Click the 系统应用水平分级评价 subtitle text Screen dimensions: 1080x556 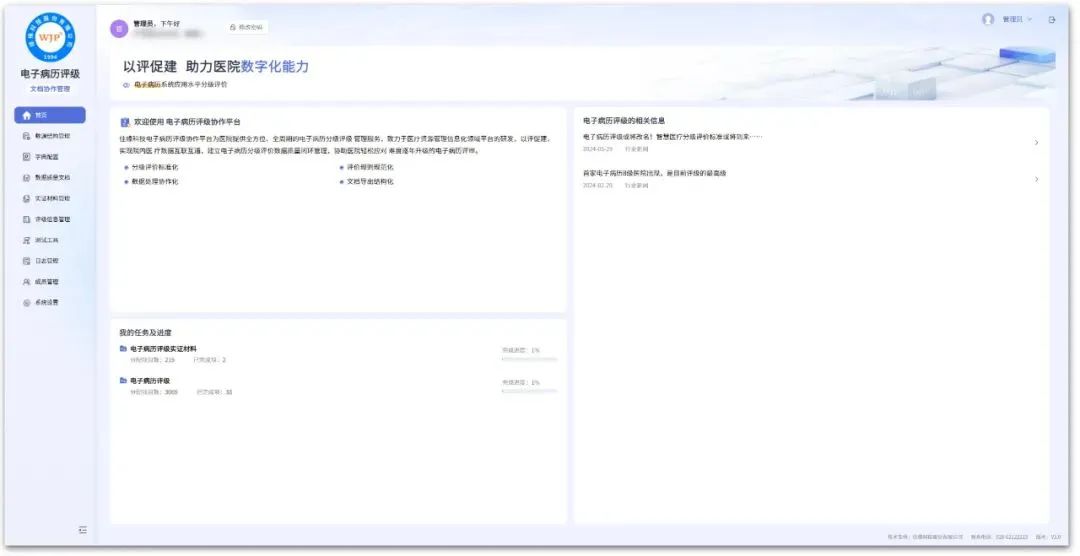click(x=194, y=85)
